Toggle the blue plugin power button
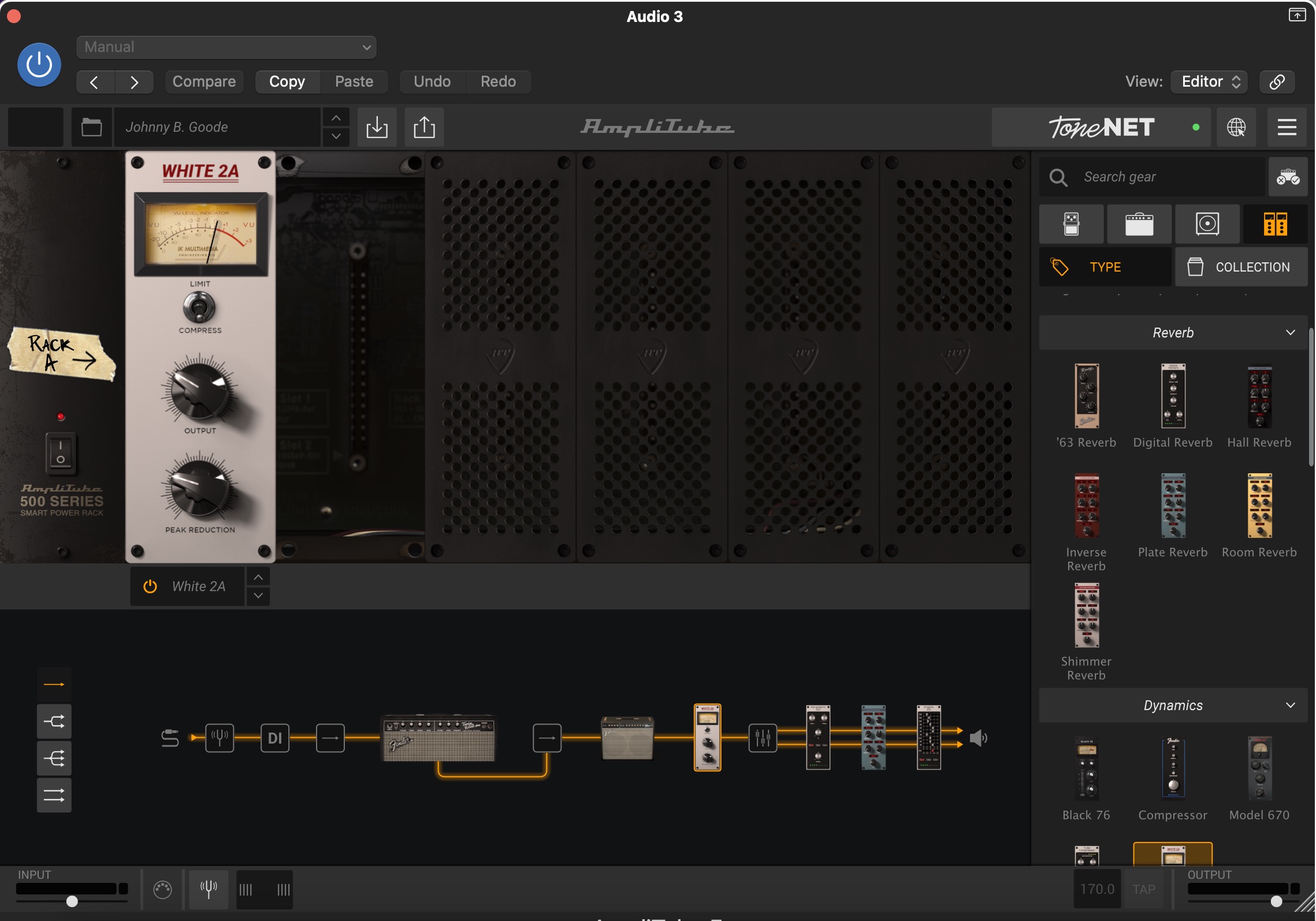Screen dimensions: 1316x921 pyautogui.click(x=39, y=65)
